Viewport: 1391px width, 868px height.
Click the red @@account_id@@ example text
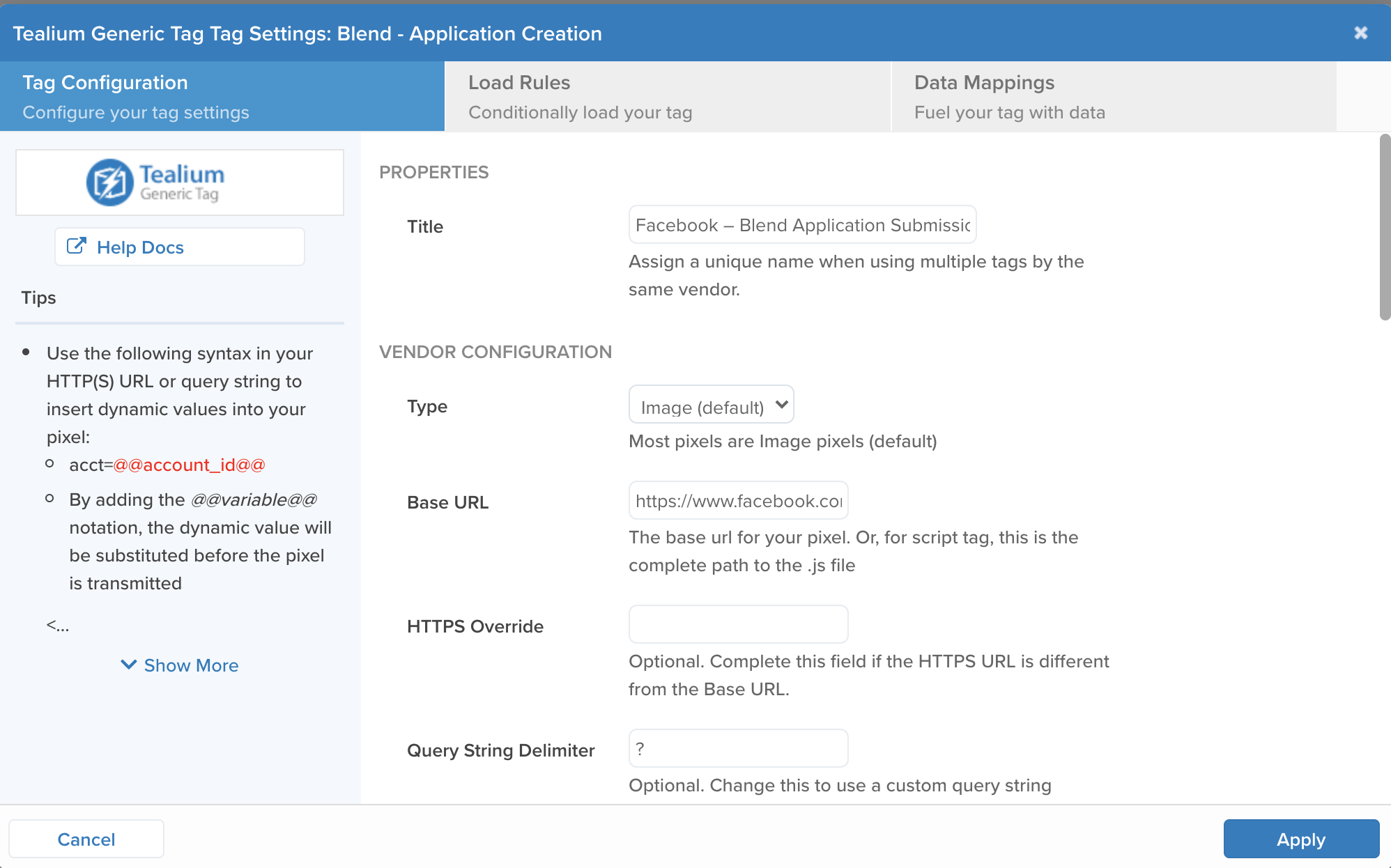[x=189, y=465]
